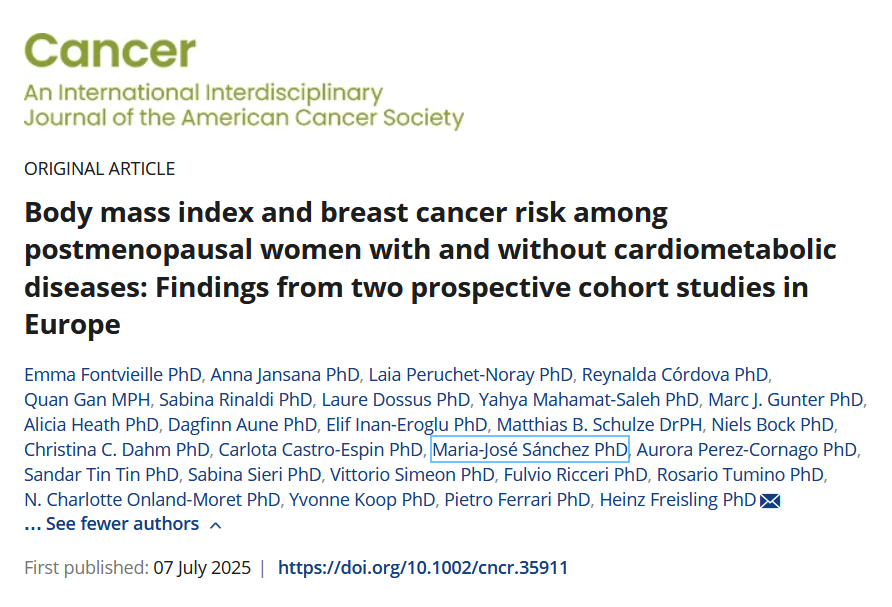Select author Aurora Perez-Cornago PhD
Image resolution: width=892 pixels, height=607 pixels.
747,450
